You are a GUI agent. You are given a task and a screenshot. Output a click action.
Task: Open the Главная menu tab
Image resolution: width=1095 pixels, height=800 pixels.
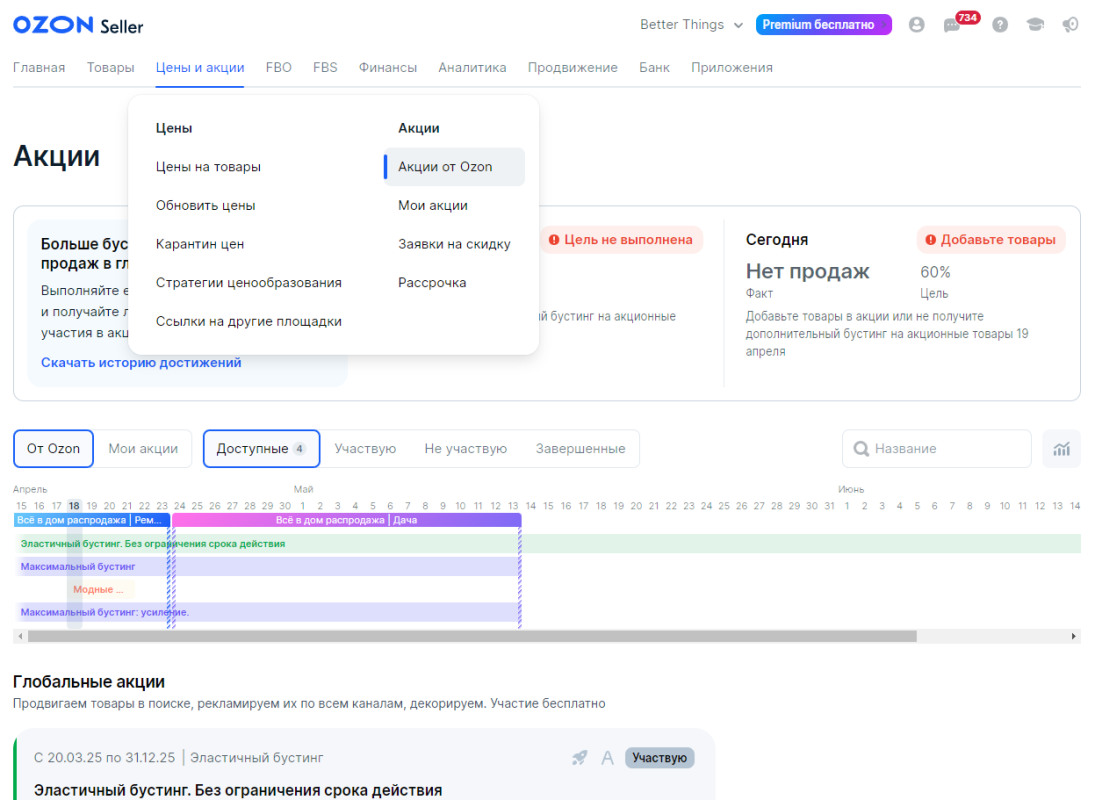39,68
